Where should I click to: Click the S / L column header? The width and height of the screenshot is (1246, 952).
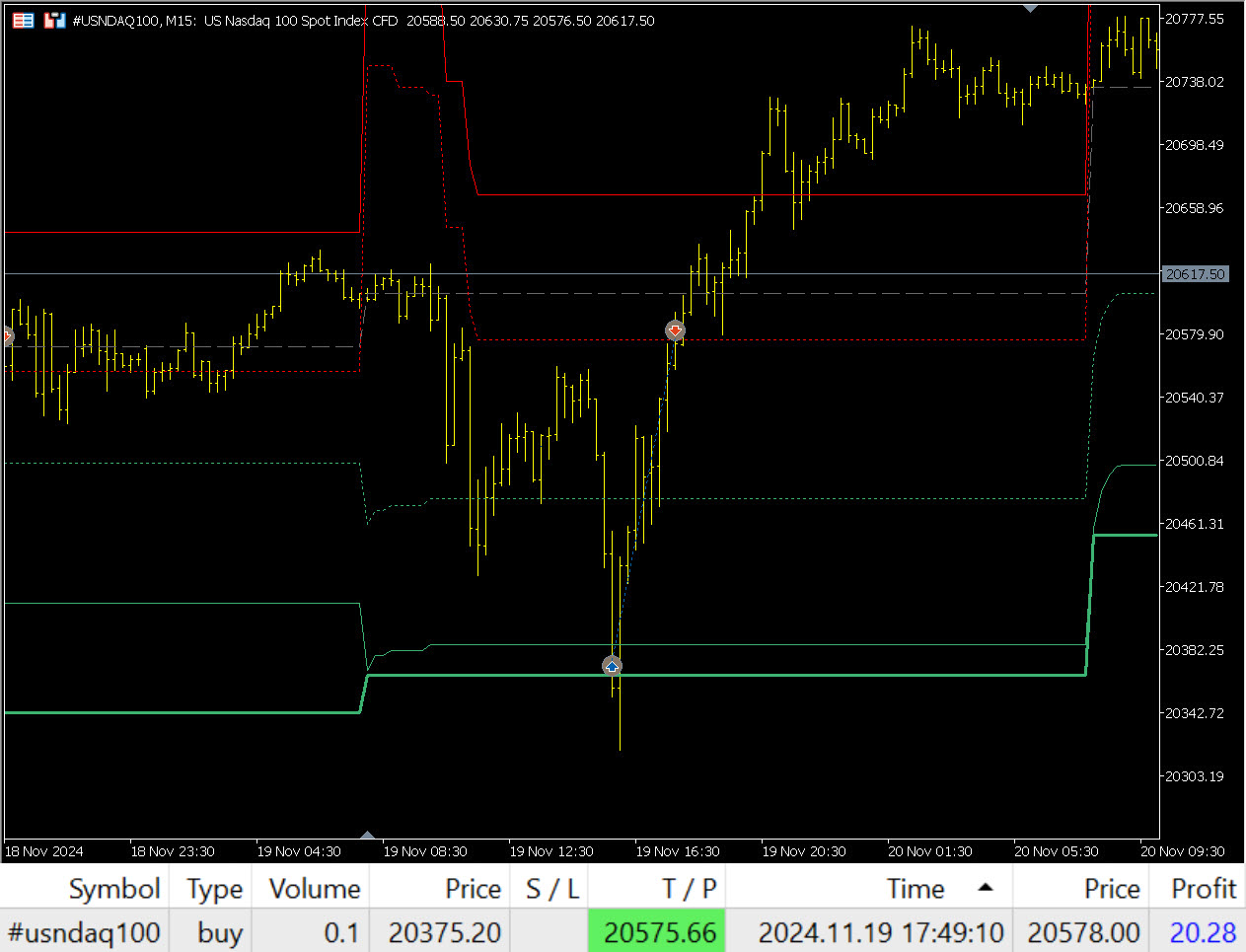click(552, 889)
